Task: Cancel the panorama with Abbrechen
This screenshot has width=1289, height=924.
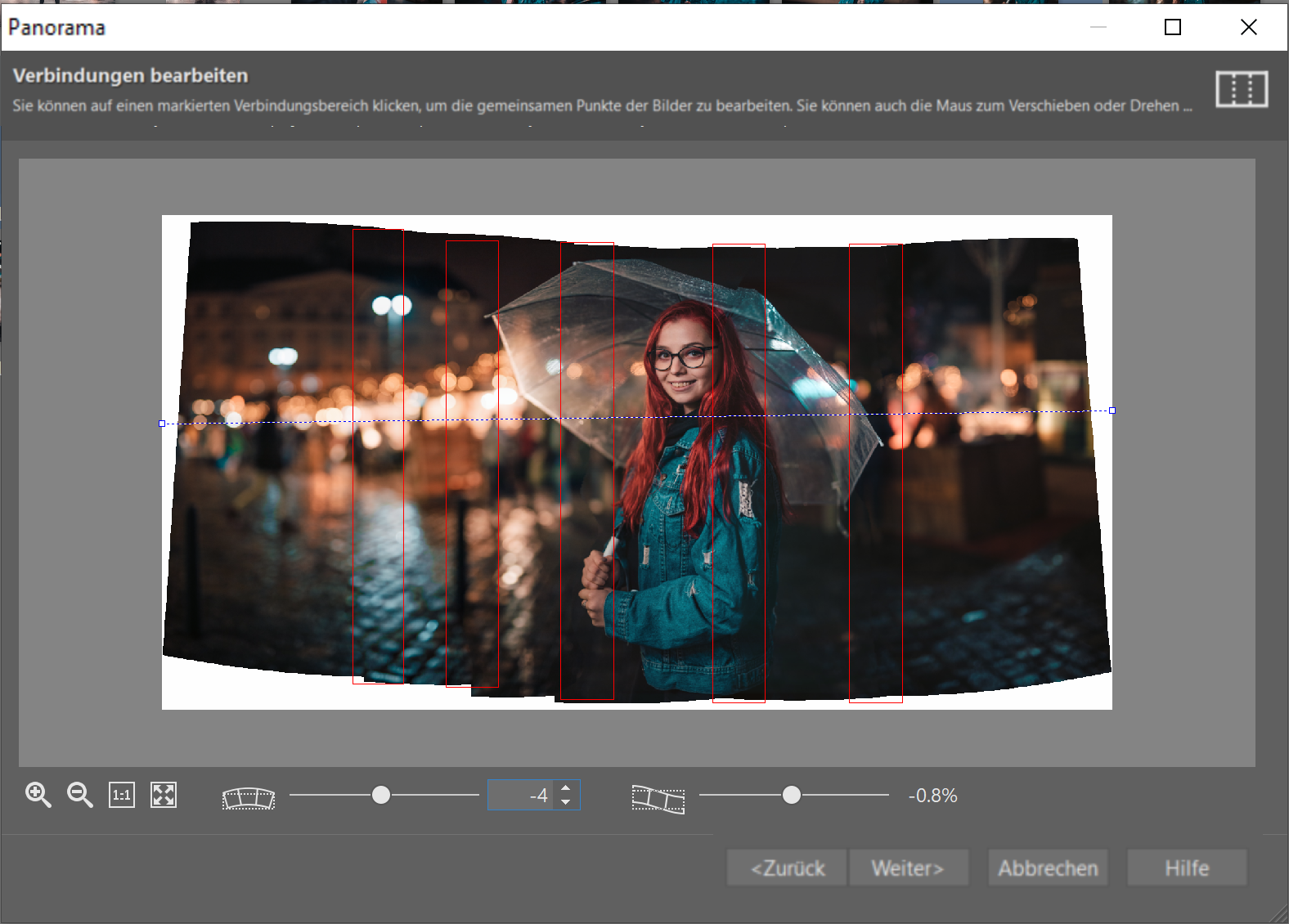Action: click(1048, 868)
